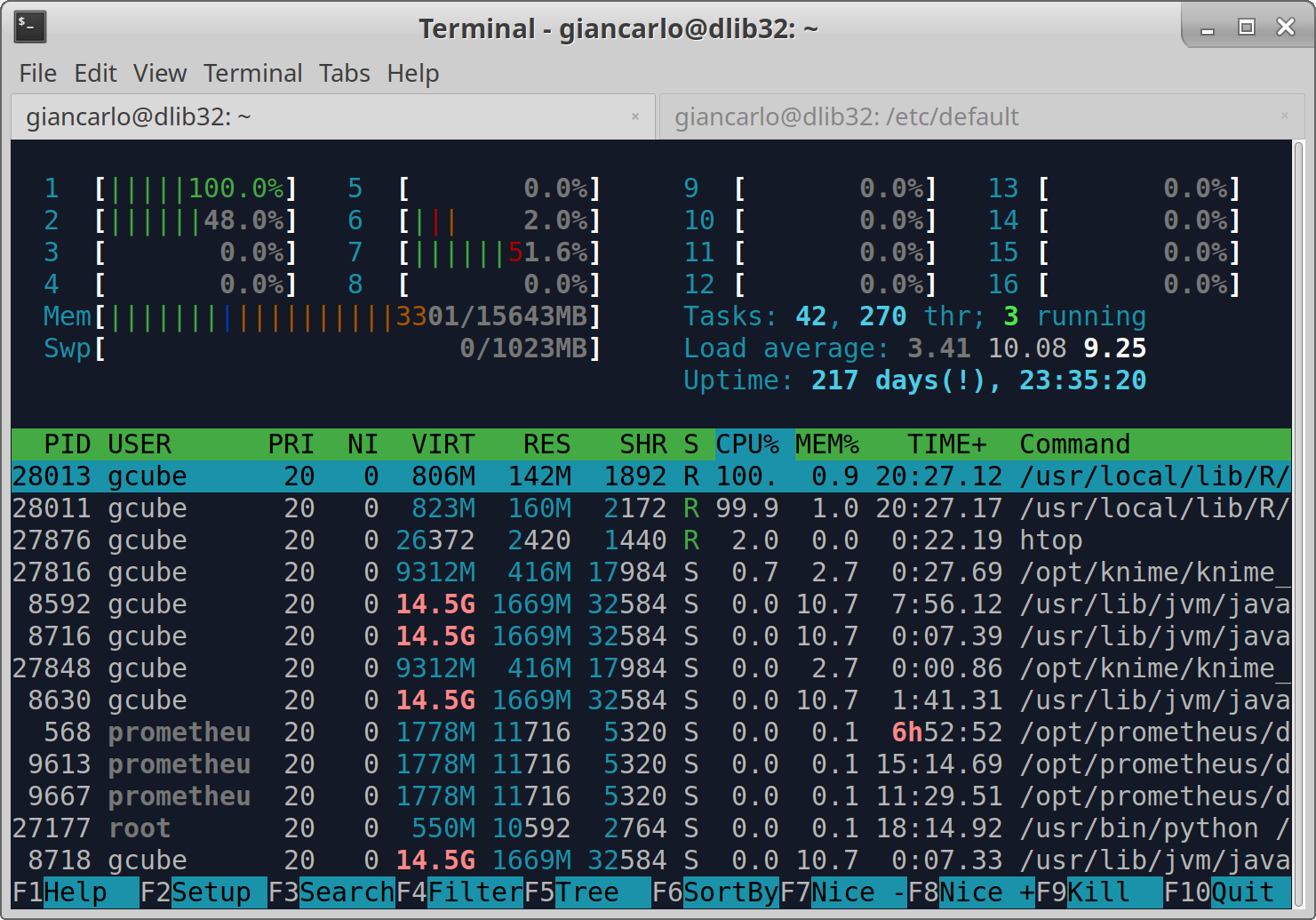1316x920 pixels.
Task: Sort by the CPU% column header
Action: pyautogui.click(x=747, y=444)
